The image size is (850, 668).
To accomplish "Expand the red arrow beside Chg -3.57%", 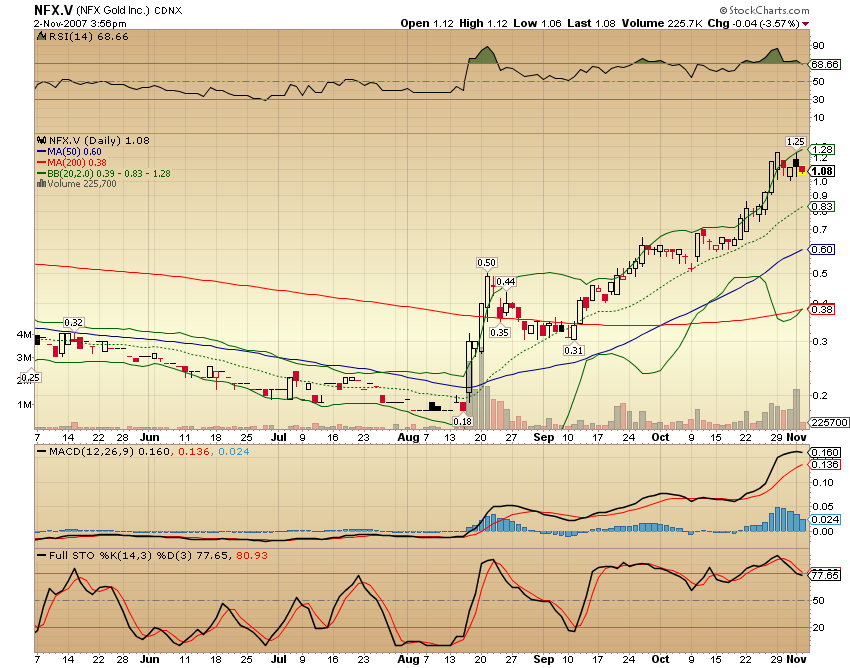I will click(x=807, y=23).
